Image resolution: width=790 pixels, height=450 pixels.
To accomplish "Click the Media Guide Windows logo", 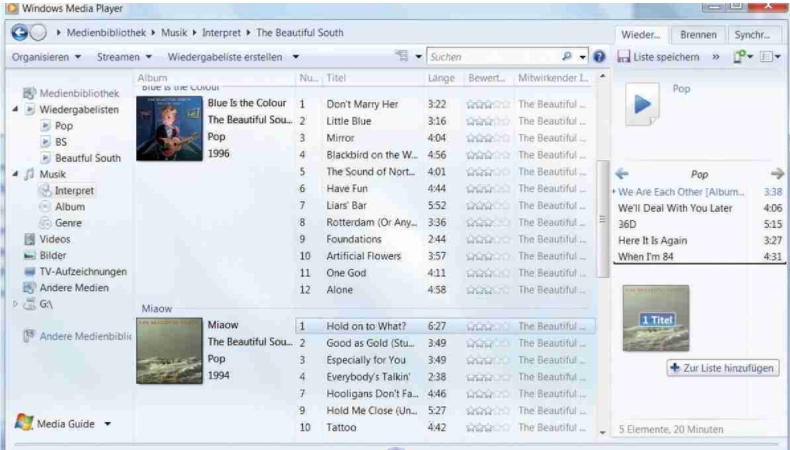I will [x=24, y=422].
